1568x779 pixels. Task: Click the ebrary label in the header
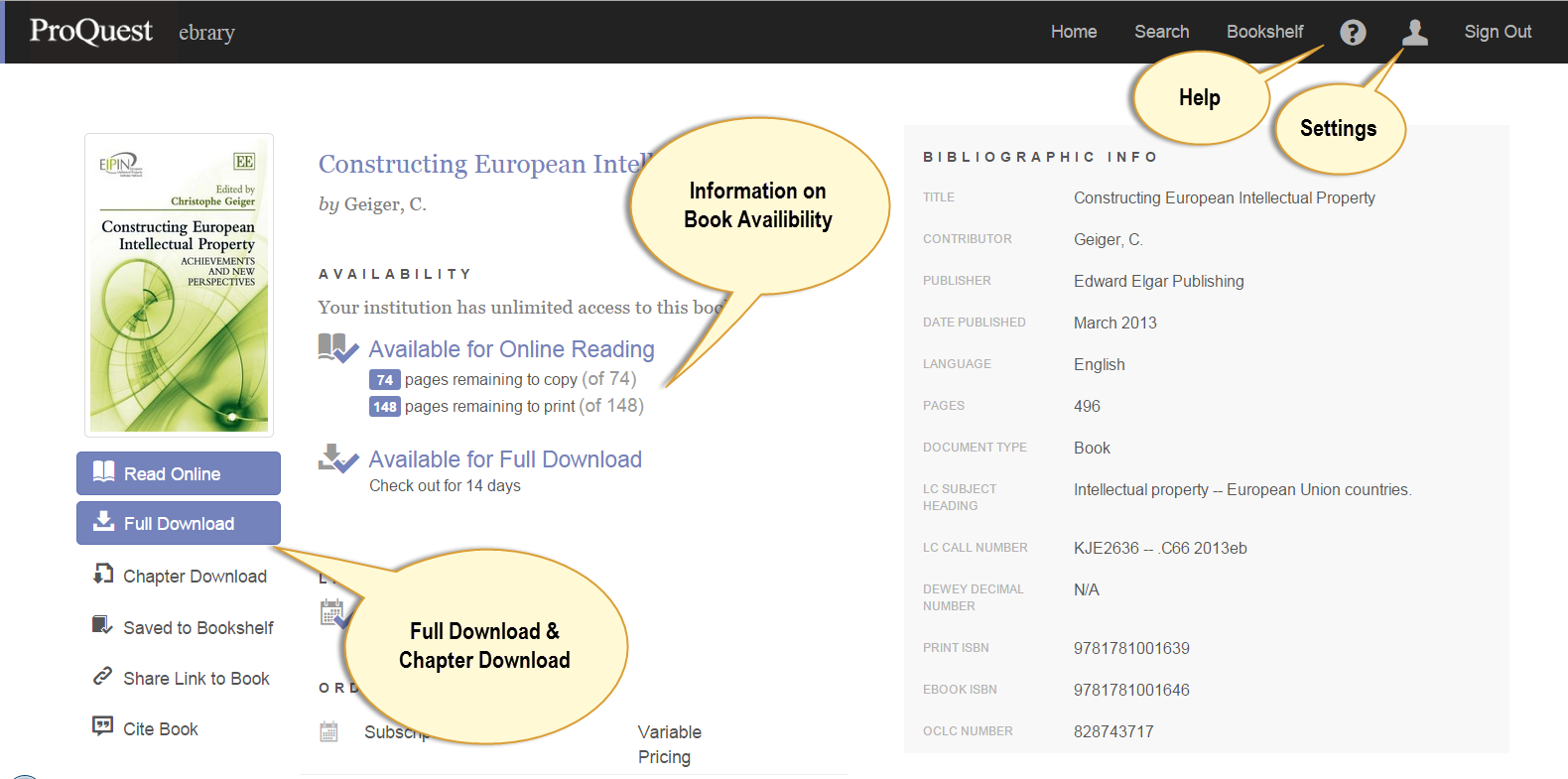tap(206, 33)
